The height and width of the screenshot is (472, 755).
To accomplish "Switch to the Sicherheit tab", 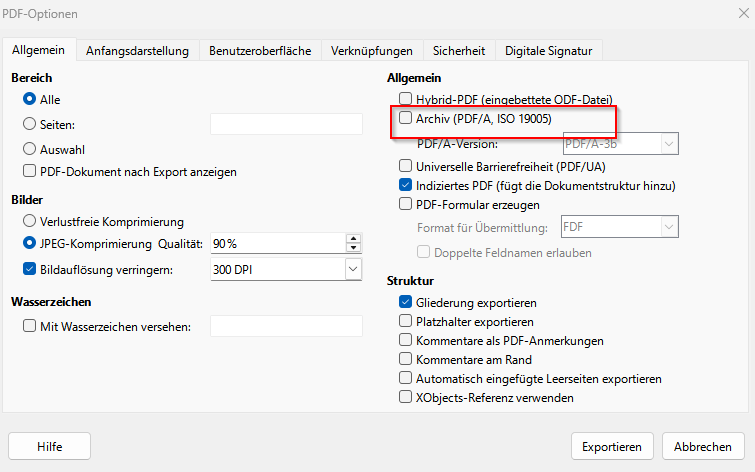I will [x=459, y=50].
